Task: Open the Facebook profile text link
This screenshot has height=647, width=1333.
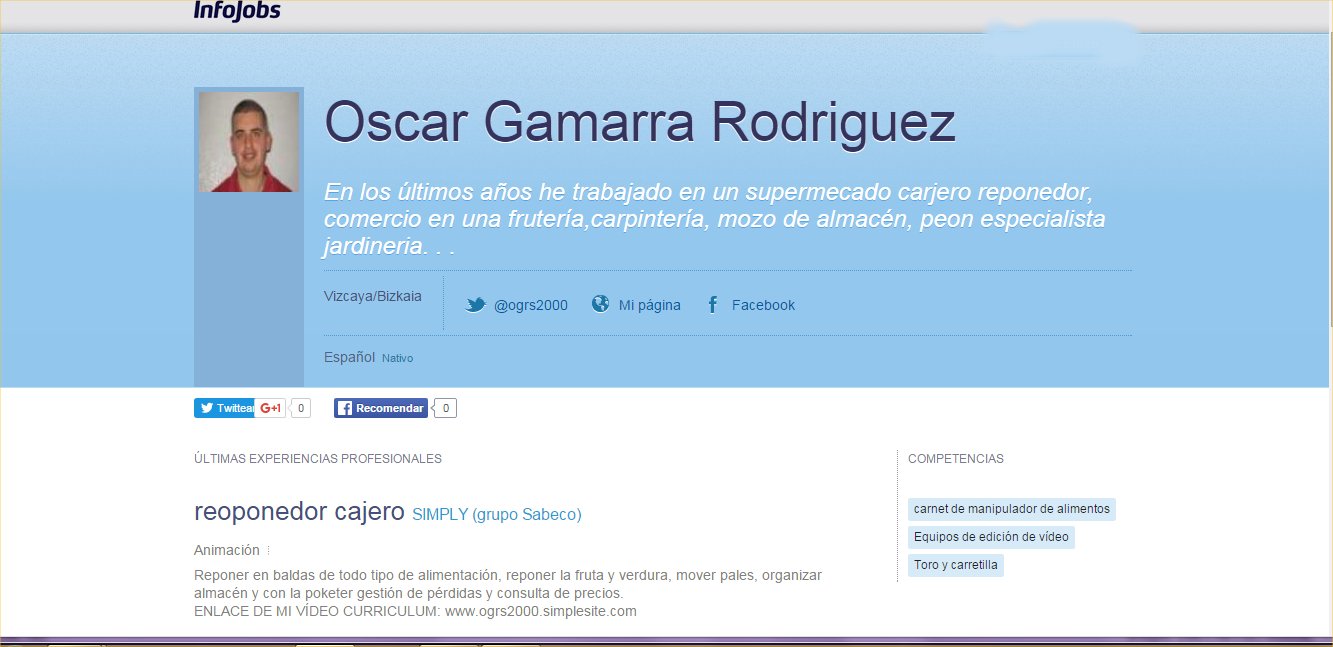Action: click(763, 305)
